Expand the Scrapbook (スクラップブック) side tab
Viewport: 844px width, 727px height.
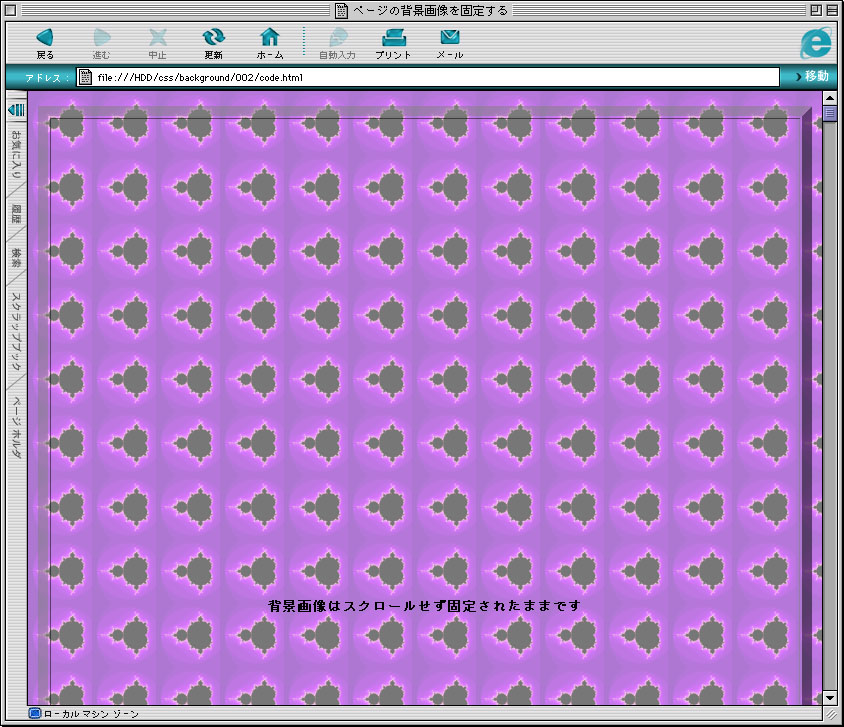[16, 328]
